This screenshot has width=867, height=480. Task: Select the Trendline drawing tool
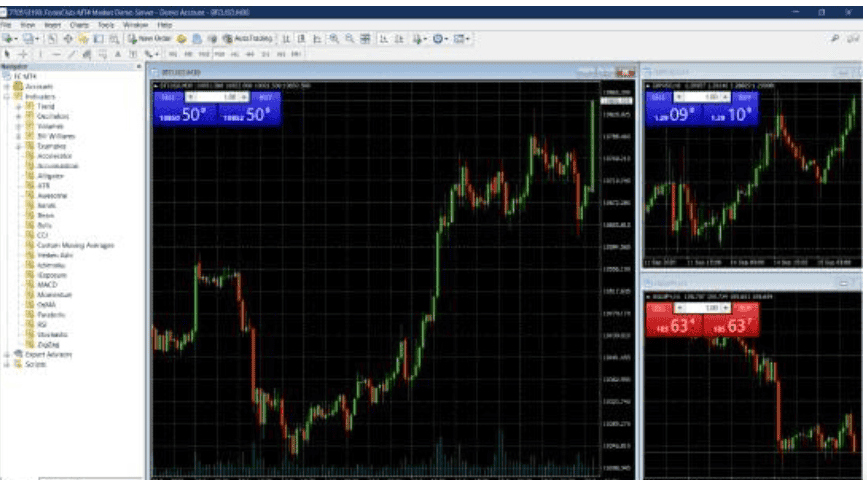72,54
